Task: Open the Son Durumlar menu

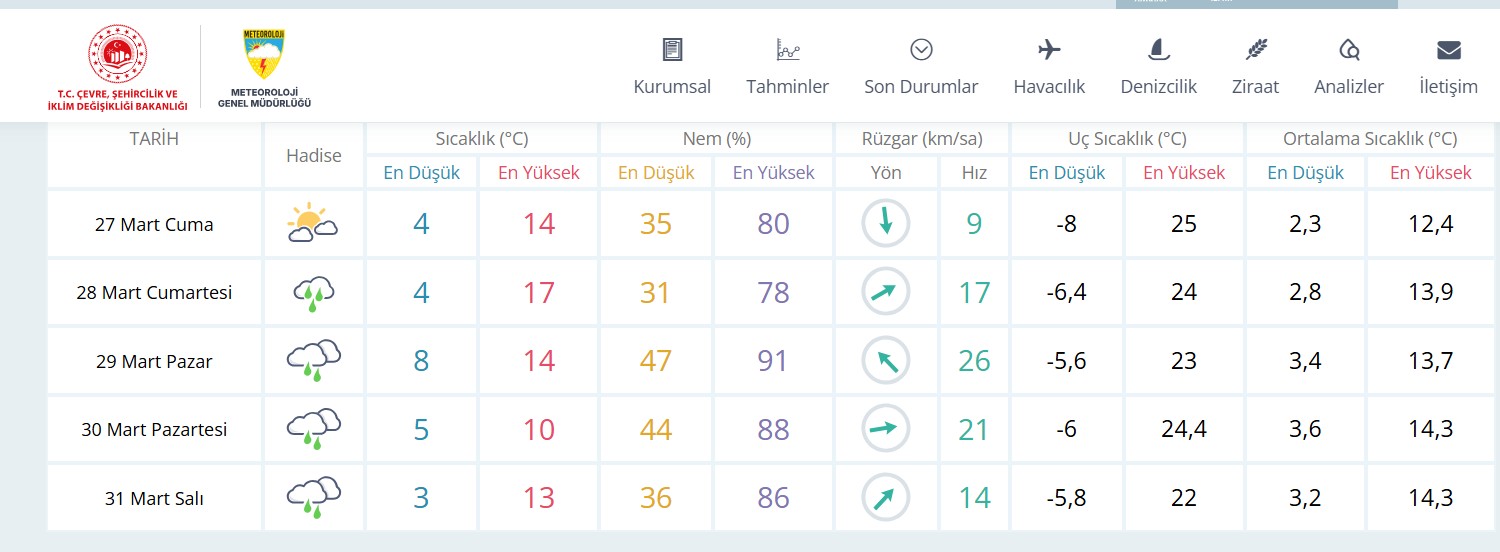Action: (921, 87)
